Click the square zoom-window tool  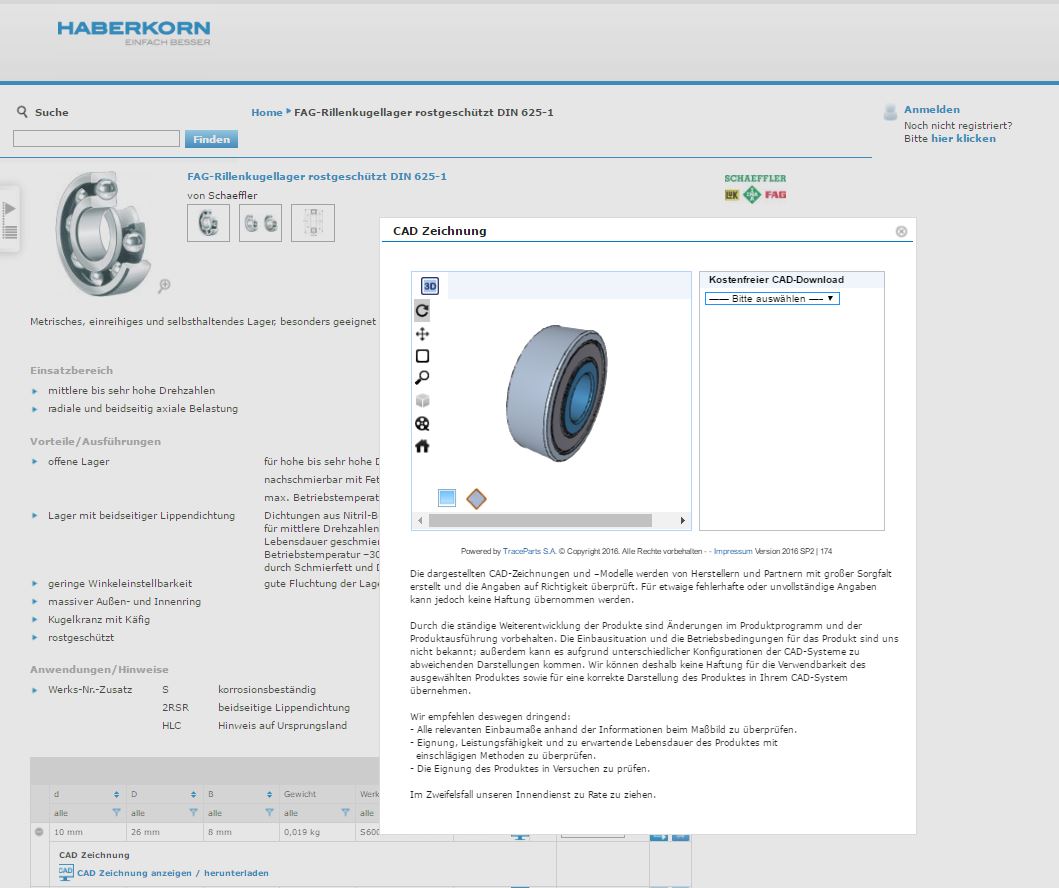[422, 356]
